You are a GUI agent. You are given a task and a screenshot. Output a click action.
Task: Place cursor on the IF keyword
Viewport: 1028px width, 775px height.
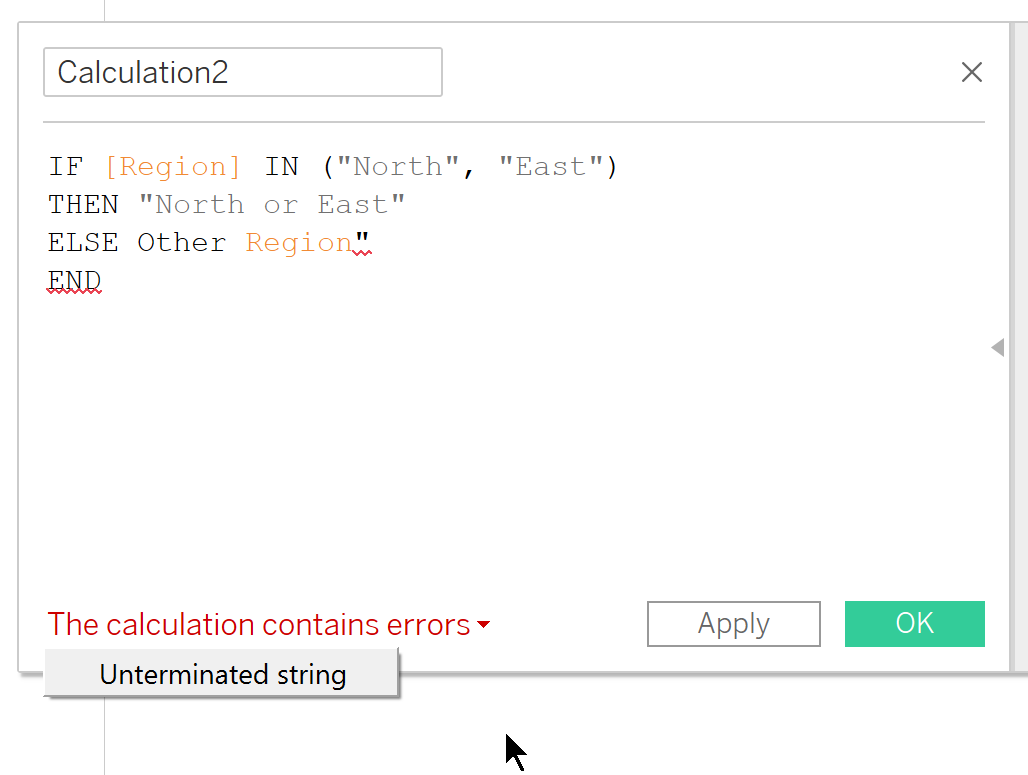coord(65,166)
